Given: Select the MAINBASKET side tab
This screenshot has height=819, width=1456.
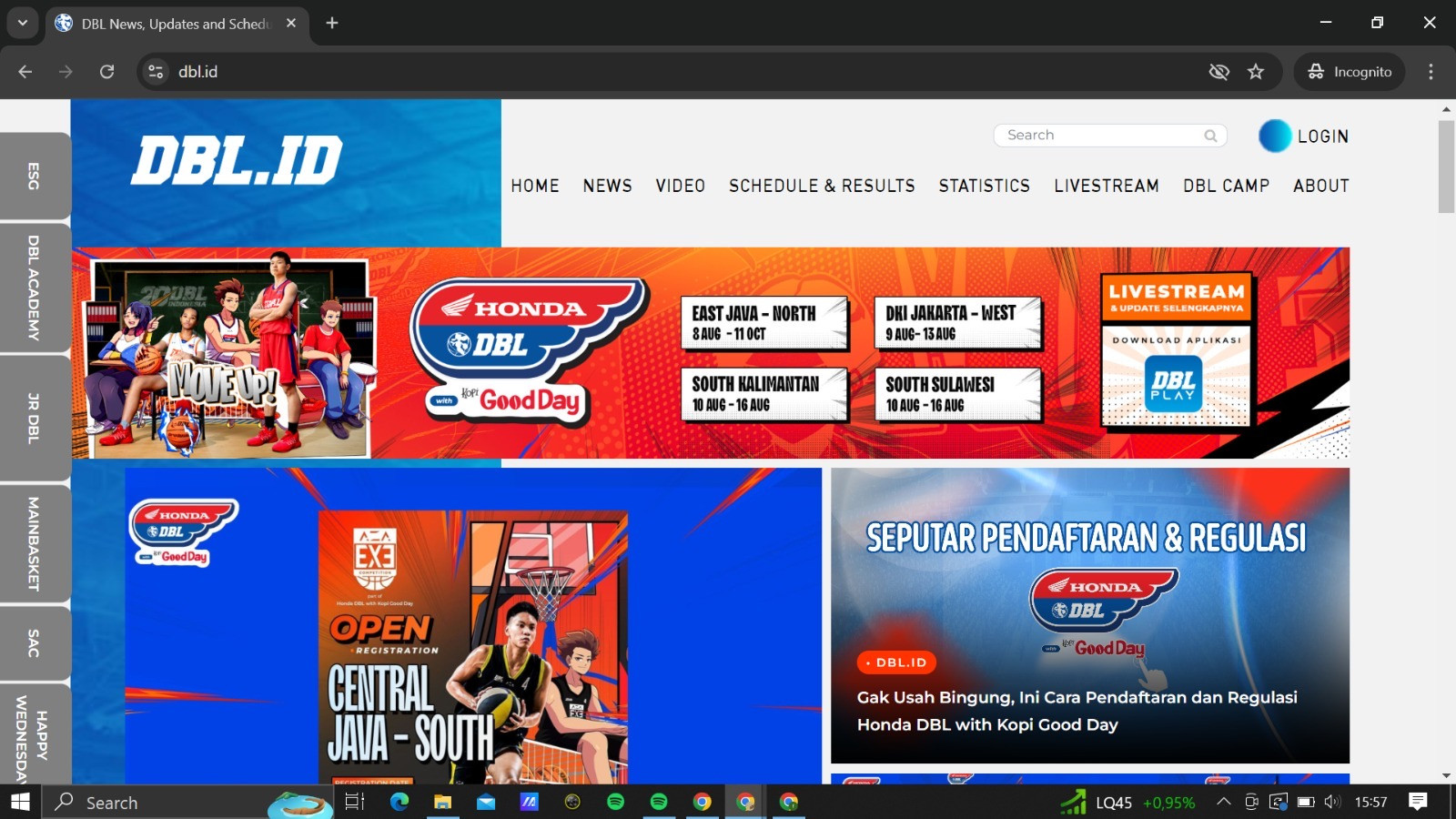Looking at the screenshot, I should (35, 543).
